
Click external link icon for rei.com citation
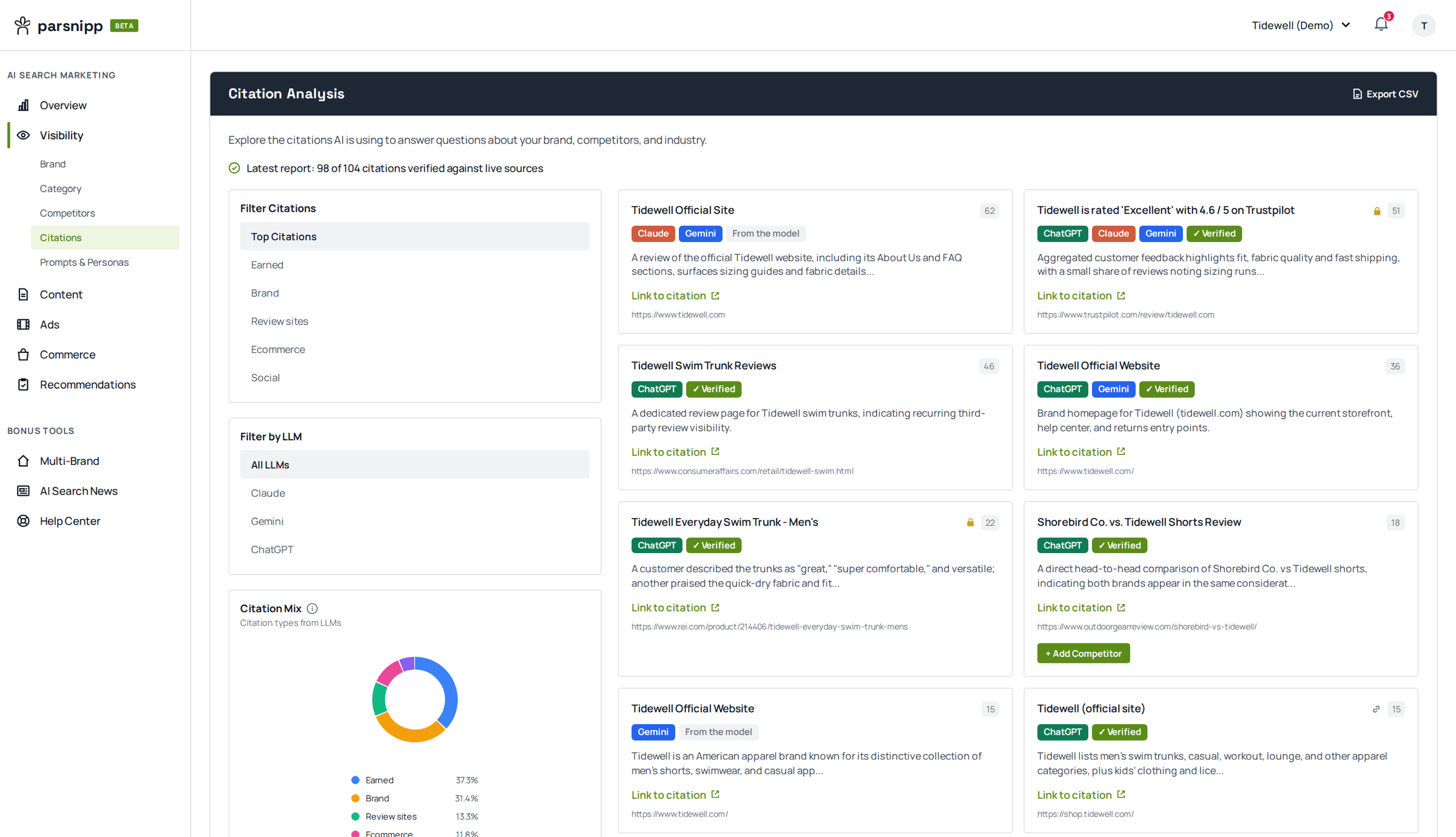(x=715, y=607)
